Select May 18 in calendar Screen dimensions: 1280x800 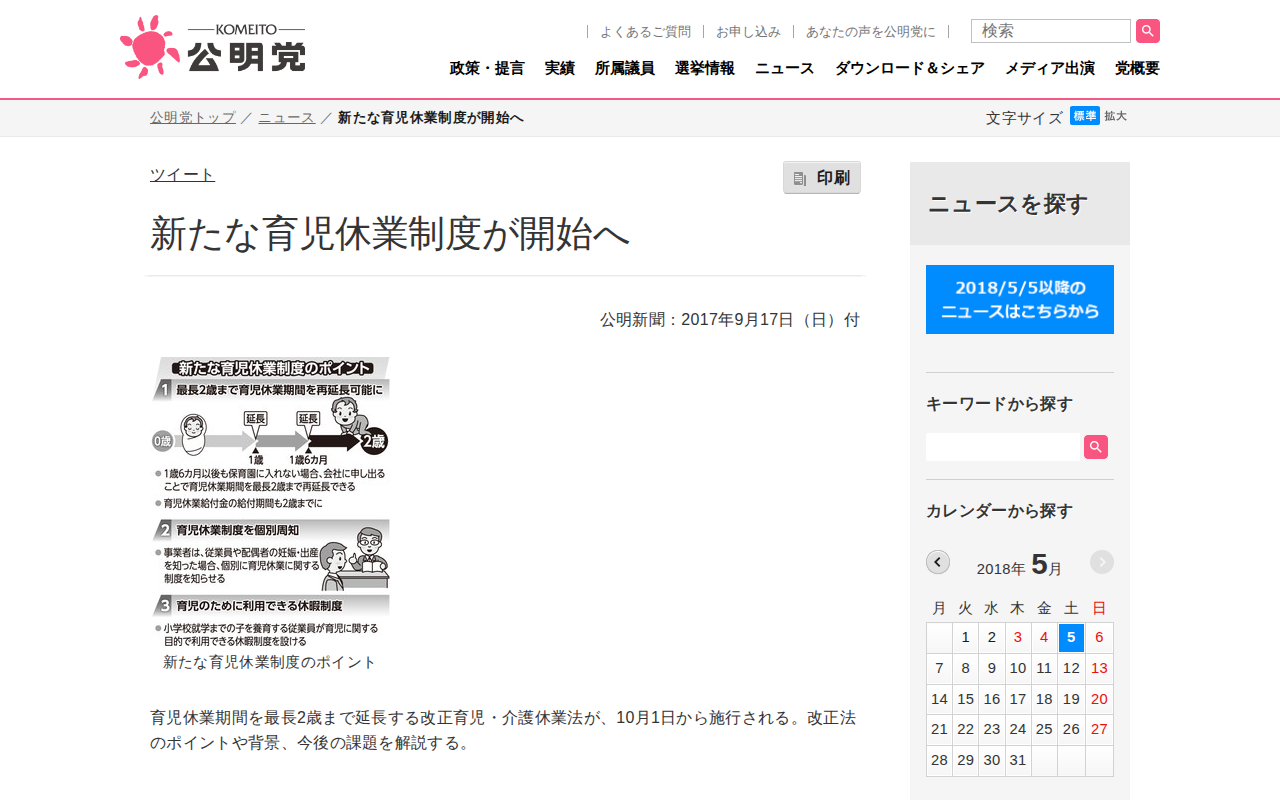pyautogui.click(x=1044, y=699)
